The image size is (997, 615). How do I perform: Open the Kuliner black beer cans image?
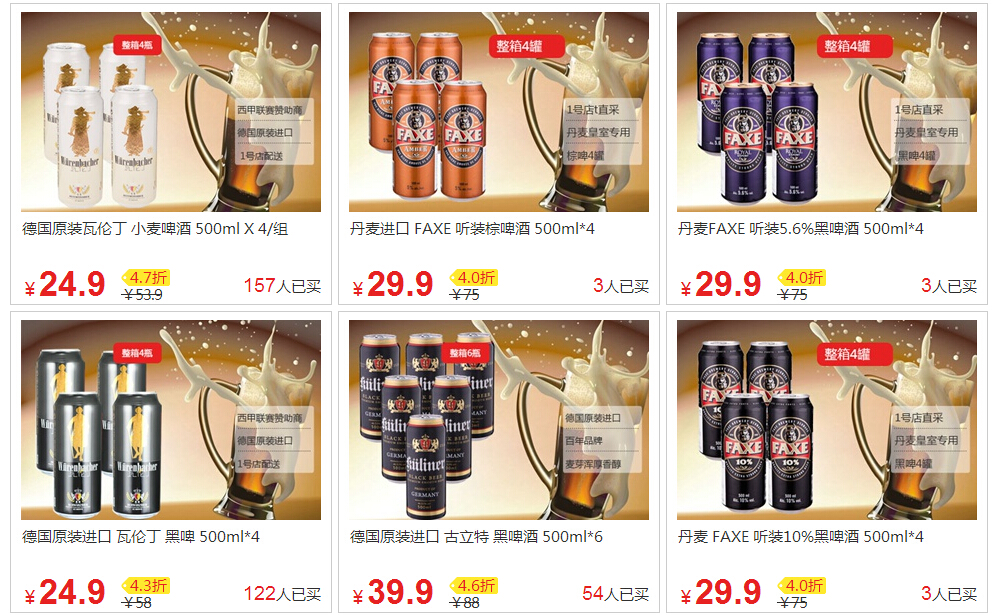(498, 420)
